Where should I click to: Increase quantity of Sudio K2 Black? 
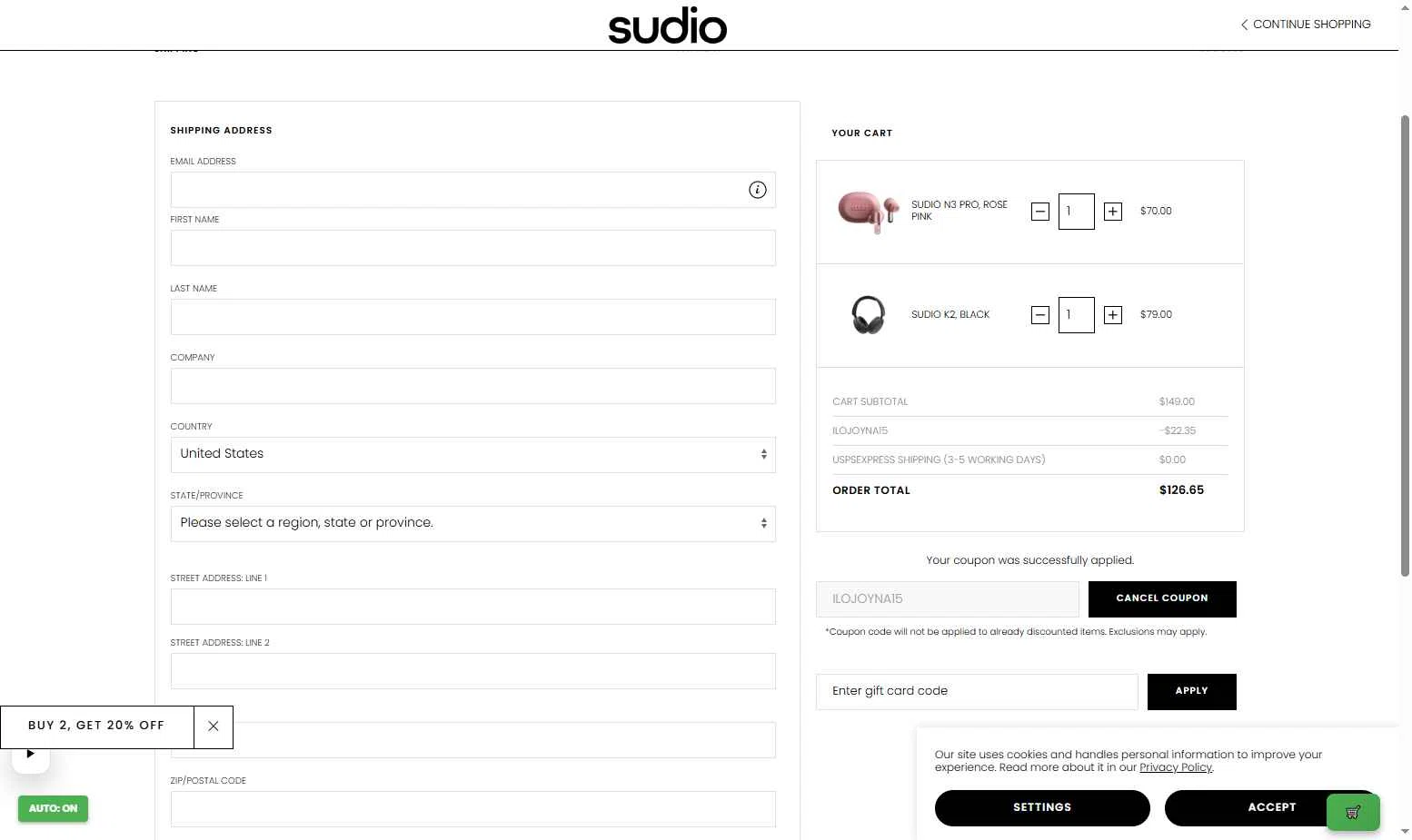coord(1112,315)
